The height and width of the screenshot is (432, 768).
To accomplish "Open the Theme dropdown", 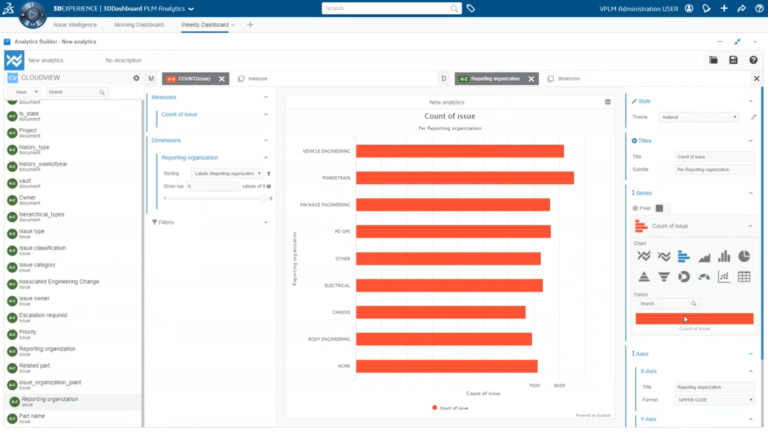I will coord(698,117).
